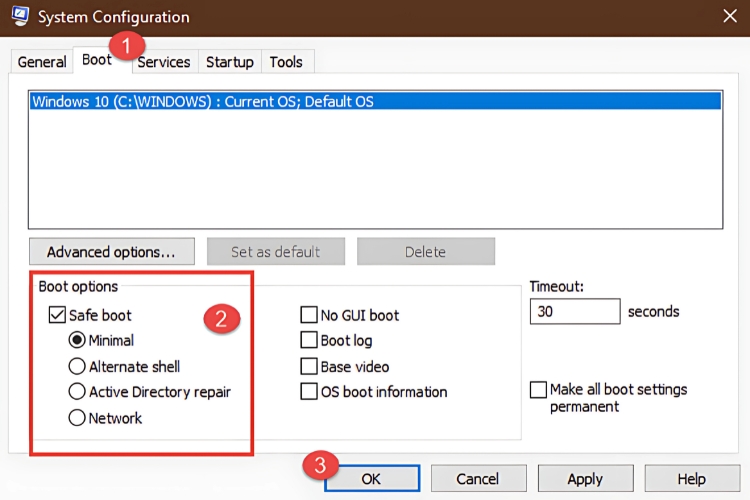This screenshot has width=750, height=500.
Task: Open Advanced options for boot
Action: tap(111, 251)
